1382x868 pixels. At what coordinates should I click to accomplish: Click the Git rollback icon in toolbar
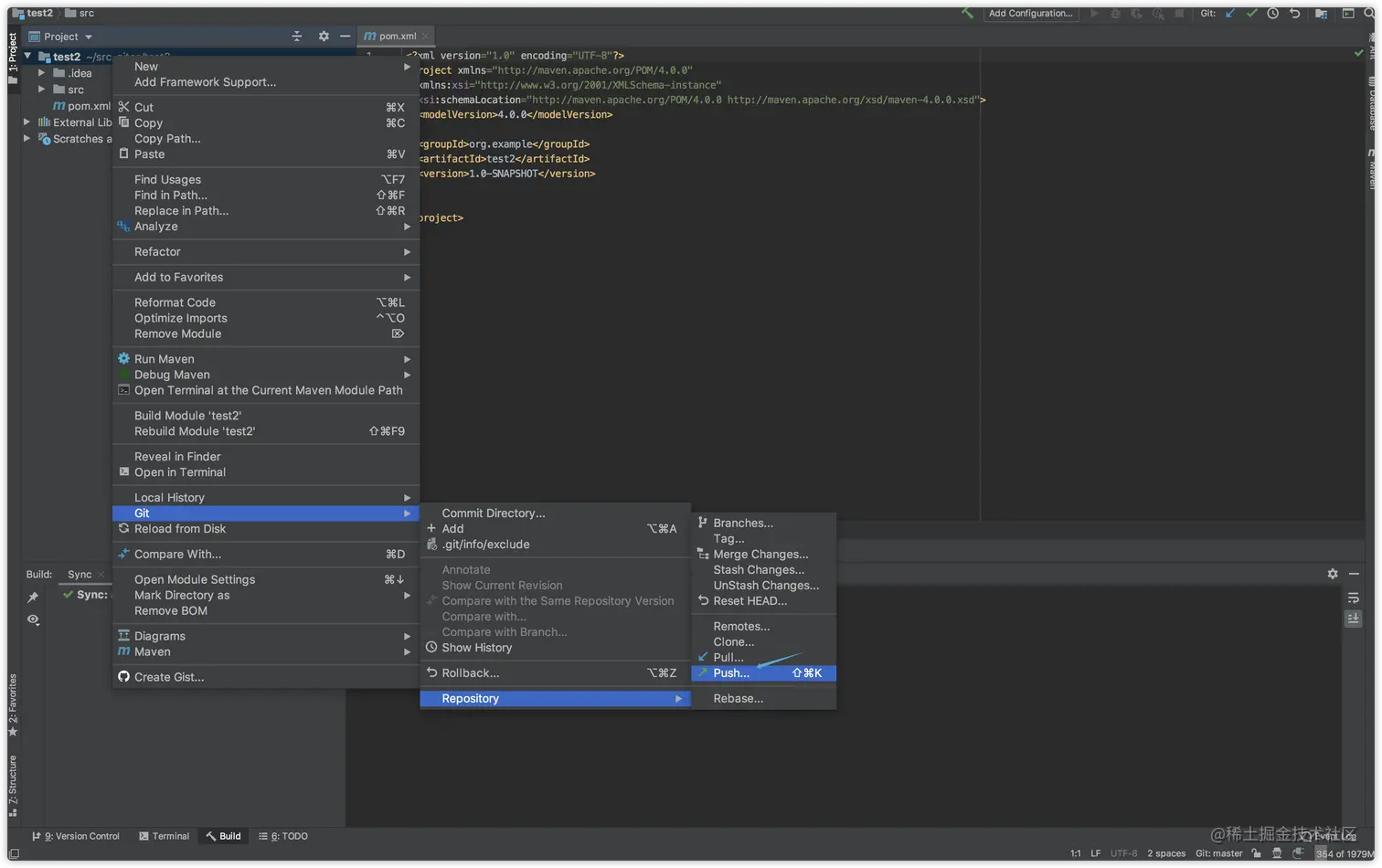[1294, 14]
